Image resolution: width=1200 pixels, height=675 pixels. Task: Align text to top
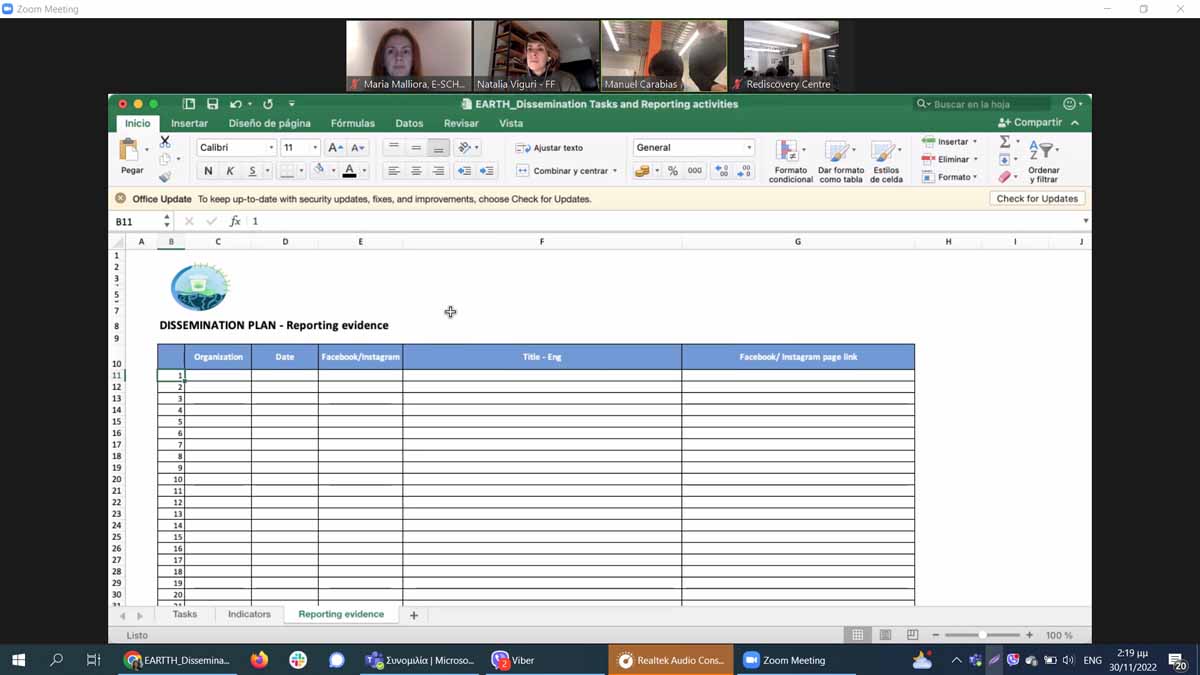[393, 147]
